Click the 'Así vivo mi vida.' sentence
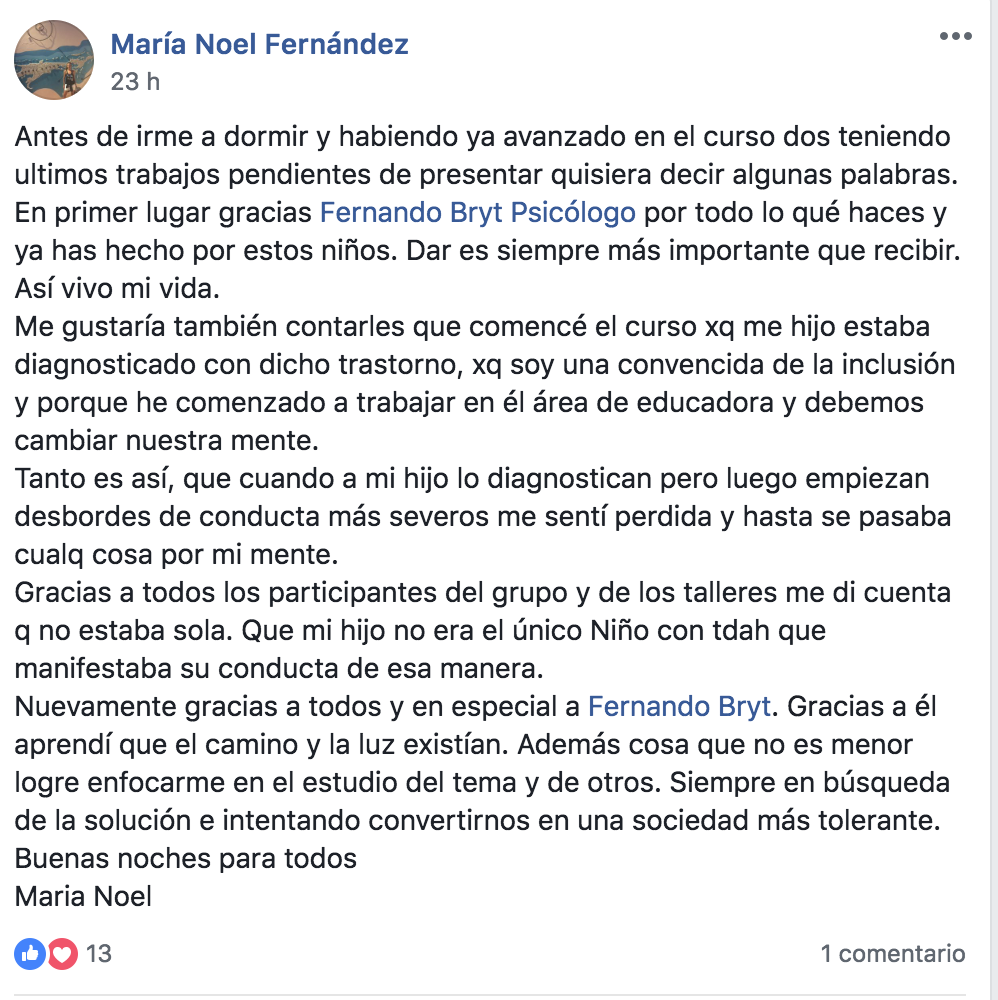The image size is (998, 1000). pos(117,289)
